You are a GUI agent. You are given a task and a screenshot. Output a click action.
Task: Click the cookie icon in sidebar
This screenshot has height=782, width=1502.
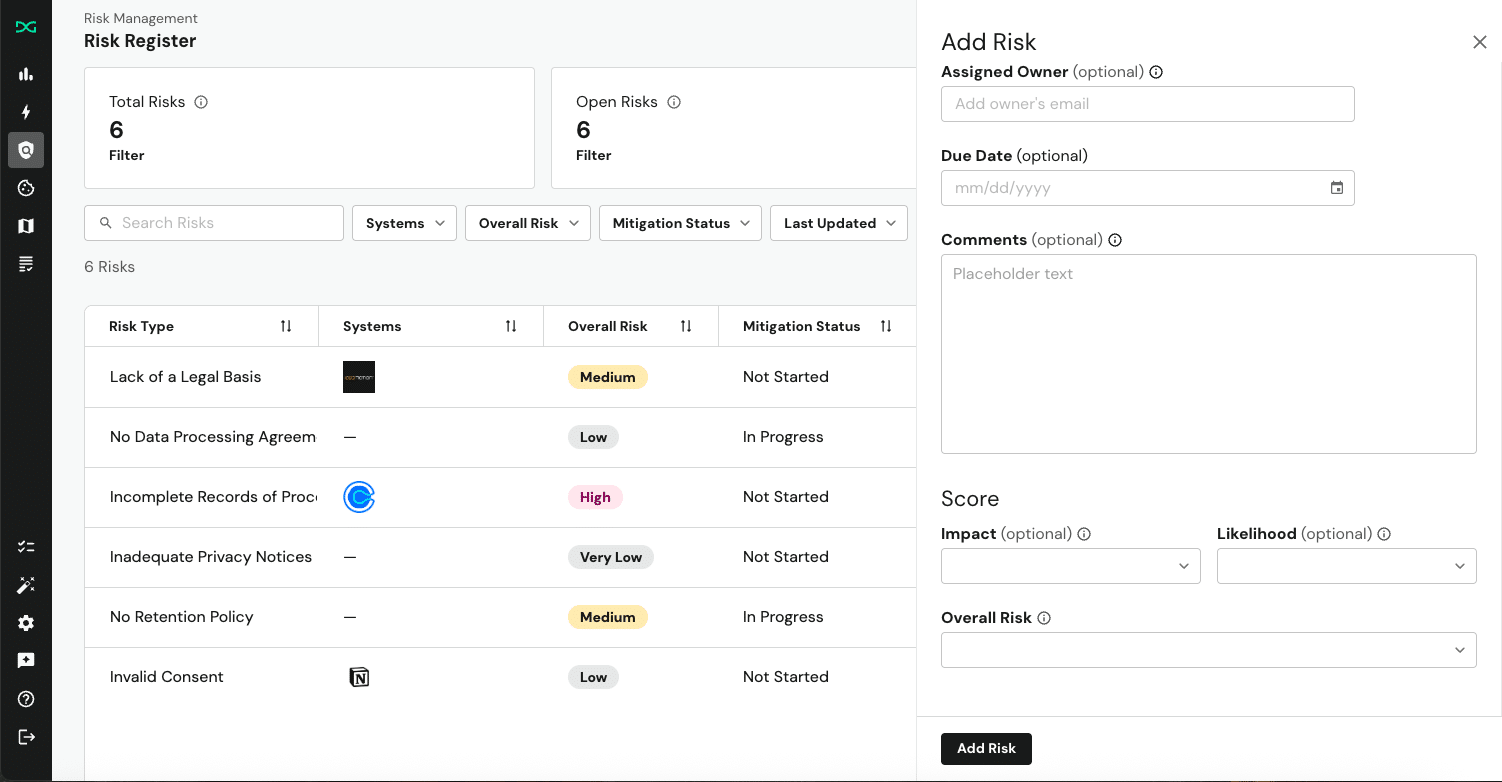(26, 188)
